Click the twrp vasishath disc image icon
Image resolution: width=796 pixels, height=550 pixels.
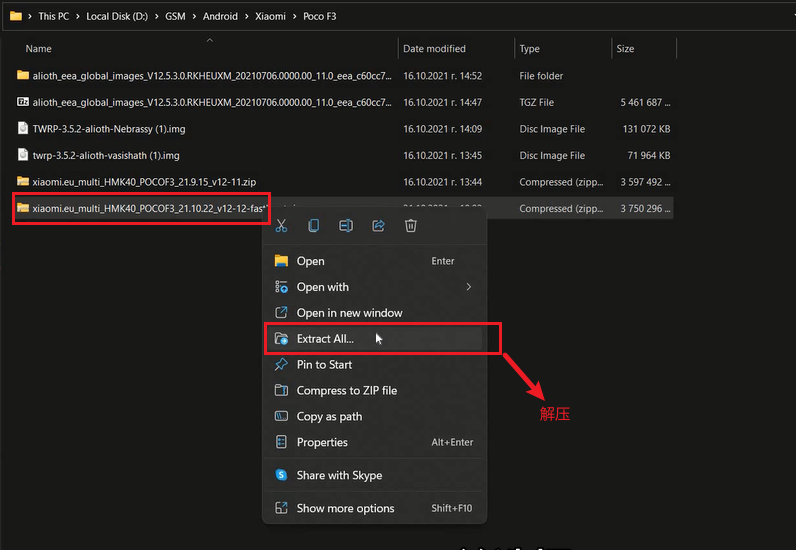pyautogui.click(x=23, y=154)
